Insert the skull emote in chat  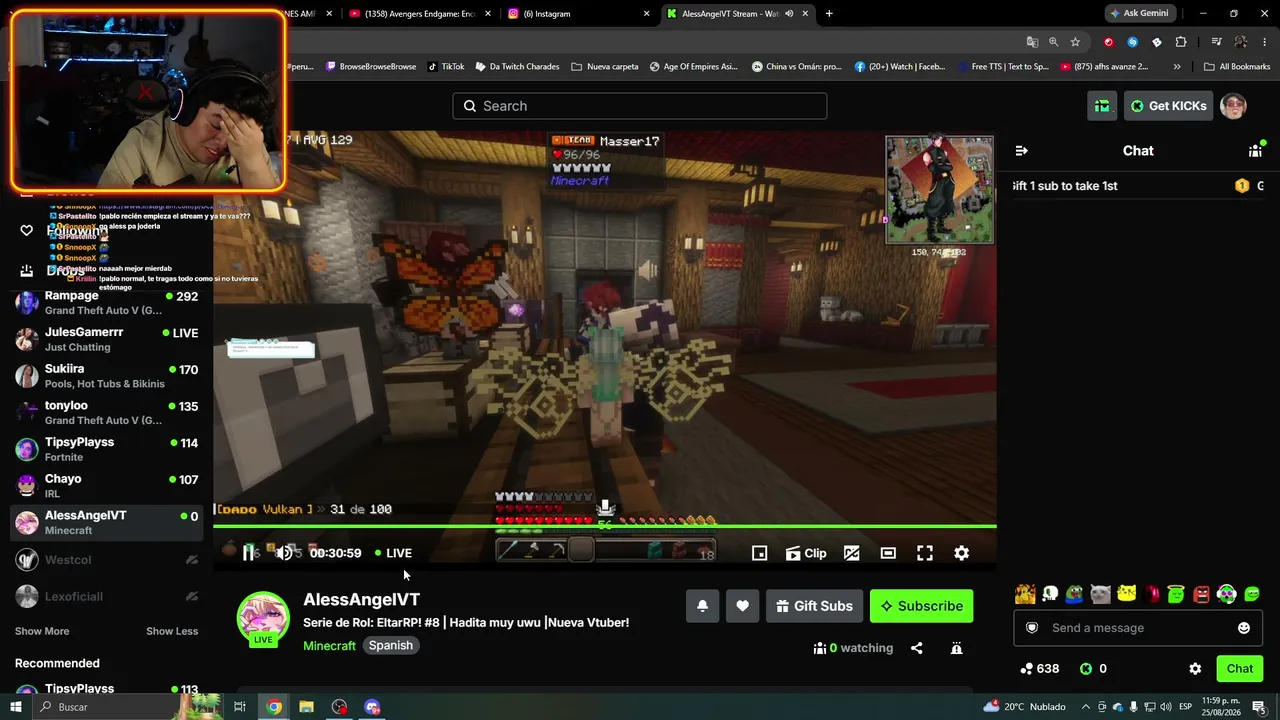(x=1050, y=595)
